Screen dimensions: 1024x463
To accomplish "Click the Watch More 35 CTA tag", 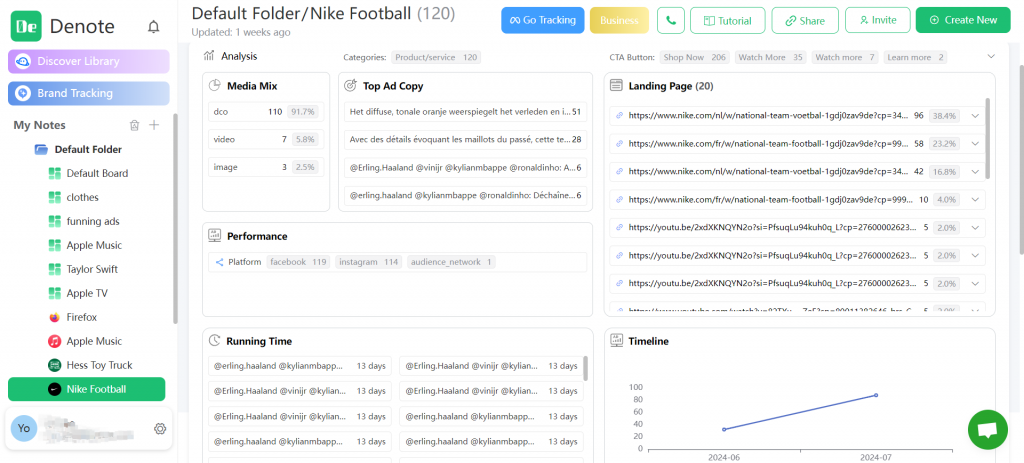I will tap(771, 57).
